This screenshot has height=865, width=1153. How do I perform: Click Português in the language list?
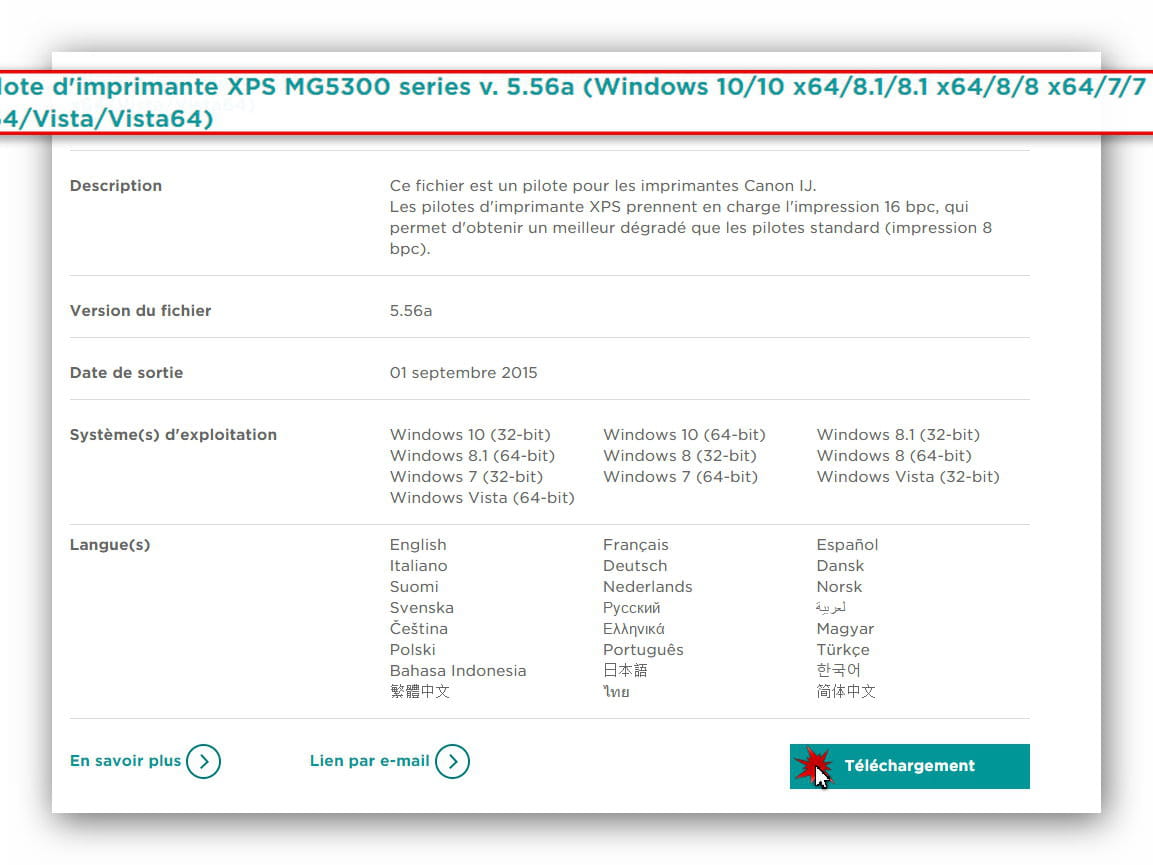coord(643,649)
